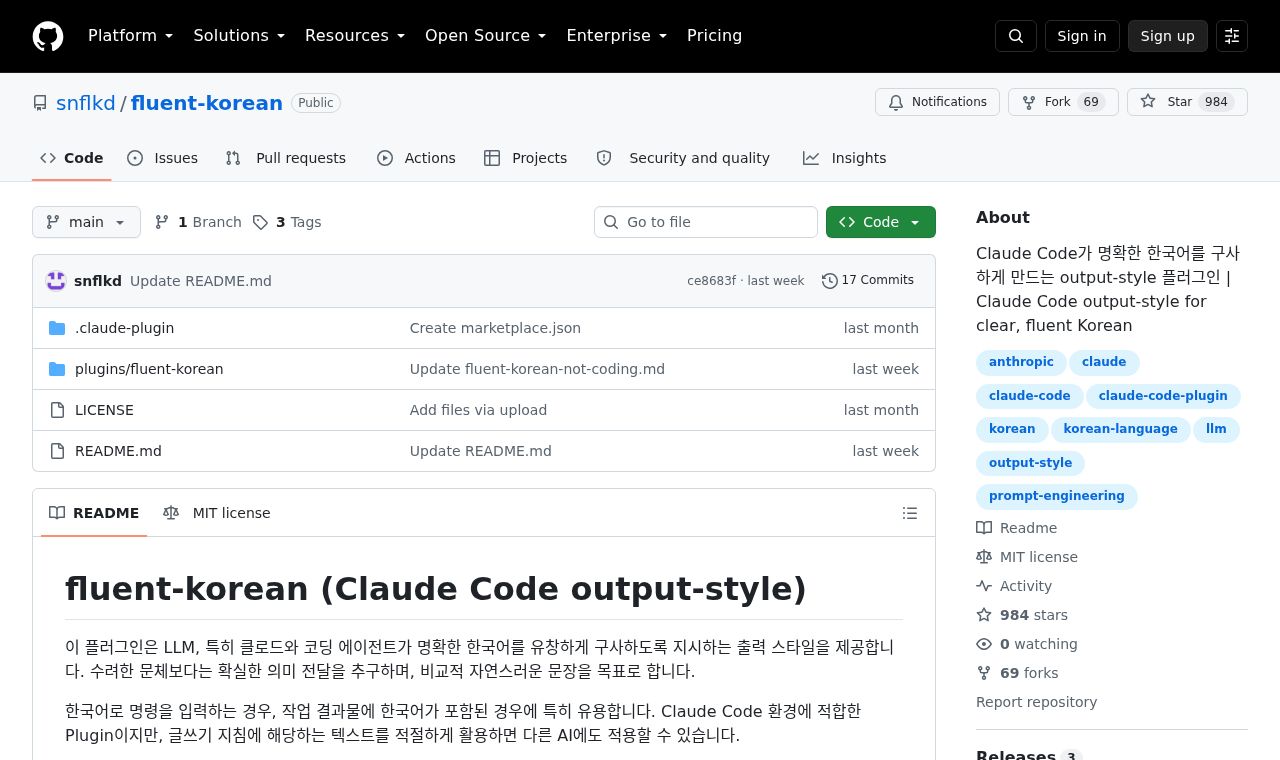Image resolution: width=1280 pixels, height=760 pixels.
Task: Click the Go to file search field
Action: click(706, 222)
